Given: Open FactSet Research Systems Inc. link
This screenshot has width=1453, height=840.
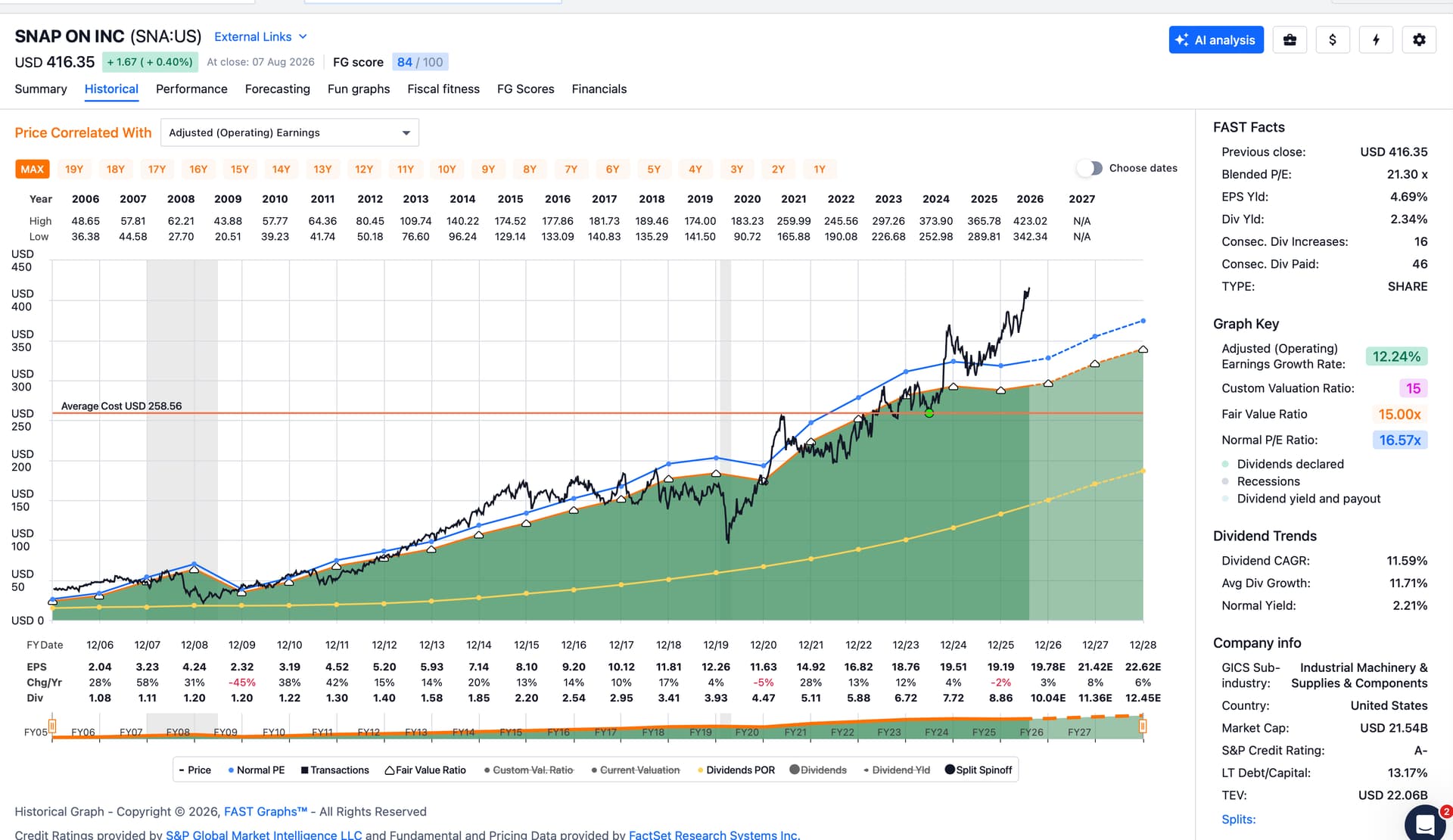Looking at the screenshot, I should tap(714, 835).
